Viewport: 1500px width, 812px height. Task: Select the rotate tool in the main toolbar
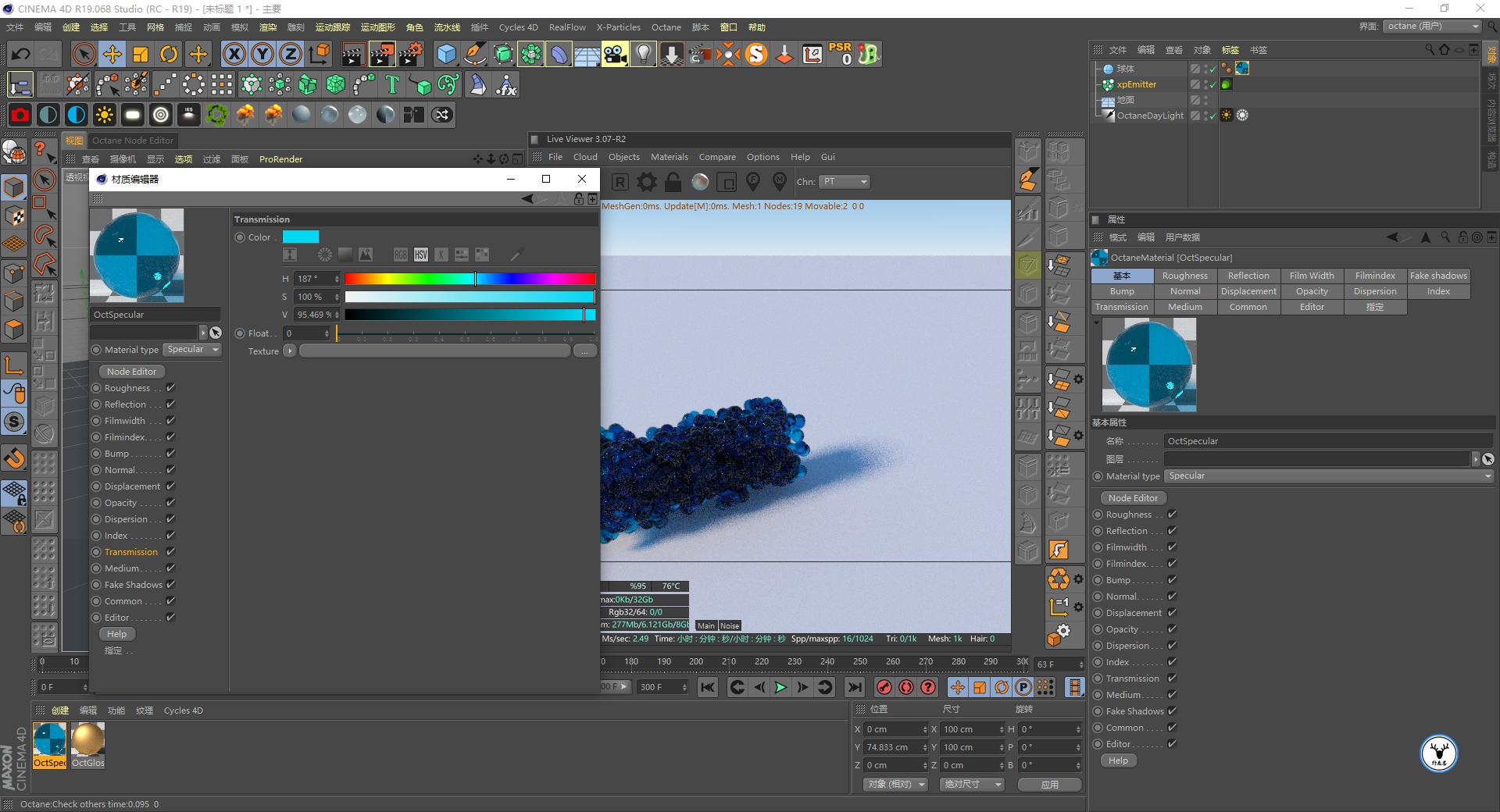[x=169, y=54]
